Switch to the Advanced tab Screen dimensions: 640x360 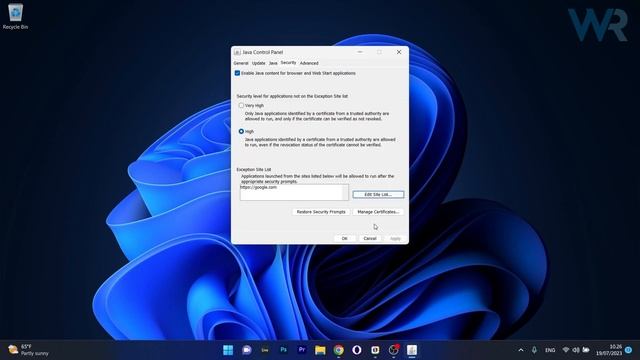tap(309, 63)
